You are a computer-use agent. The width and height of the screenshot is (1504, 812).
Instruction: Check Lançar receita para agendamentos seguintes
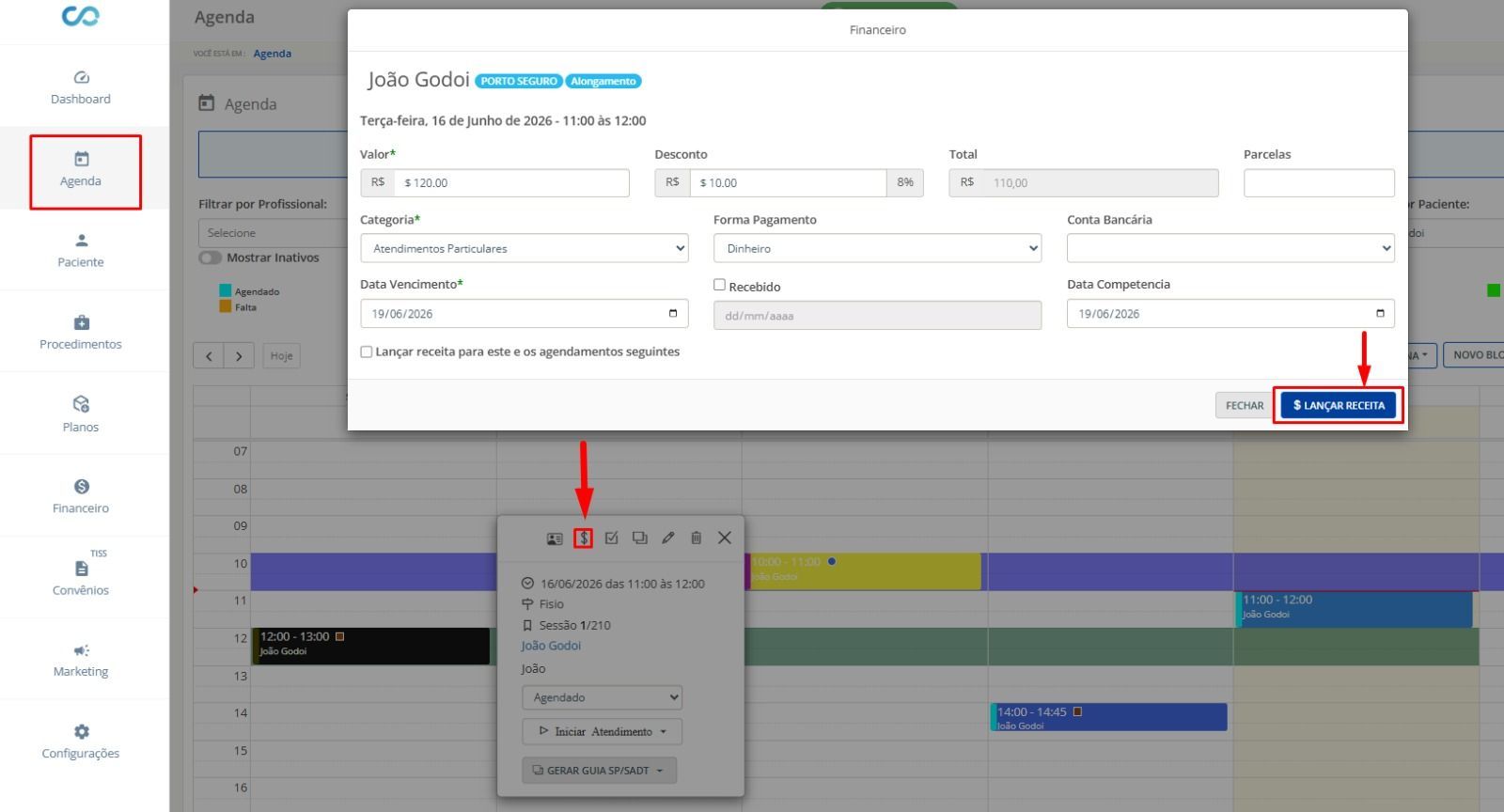click(x=367, y=351)
